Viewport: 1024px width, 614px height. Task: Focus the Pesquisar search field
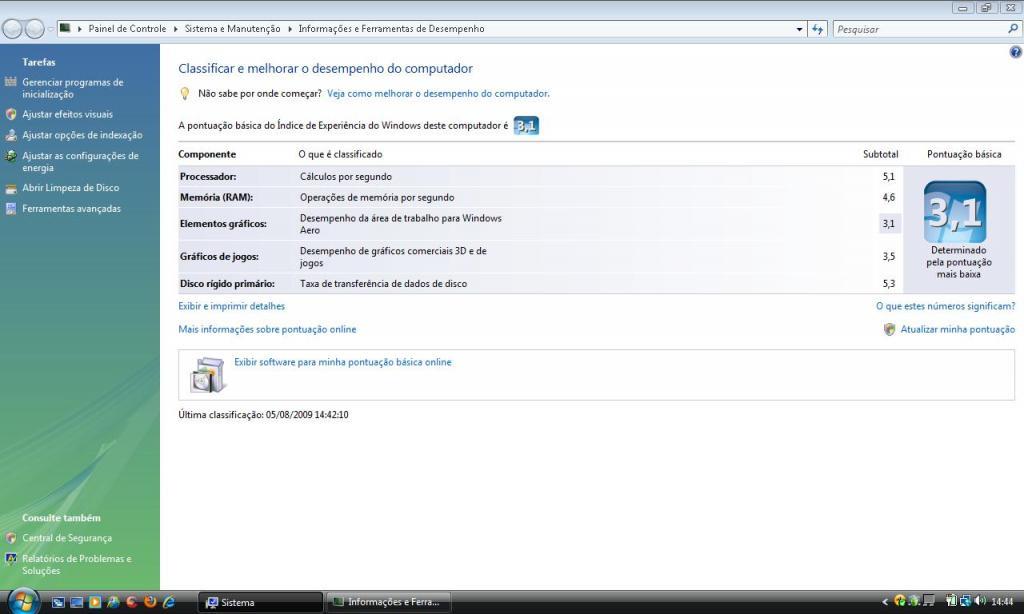point(920,29)
